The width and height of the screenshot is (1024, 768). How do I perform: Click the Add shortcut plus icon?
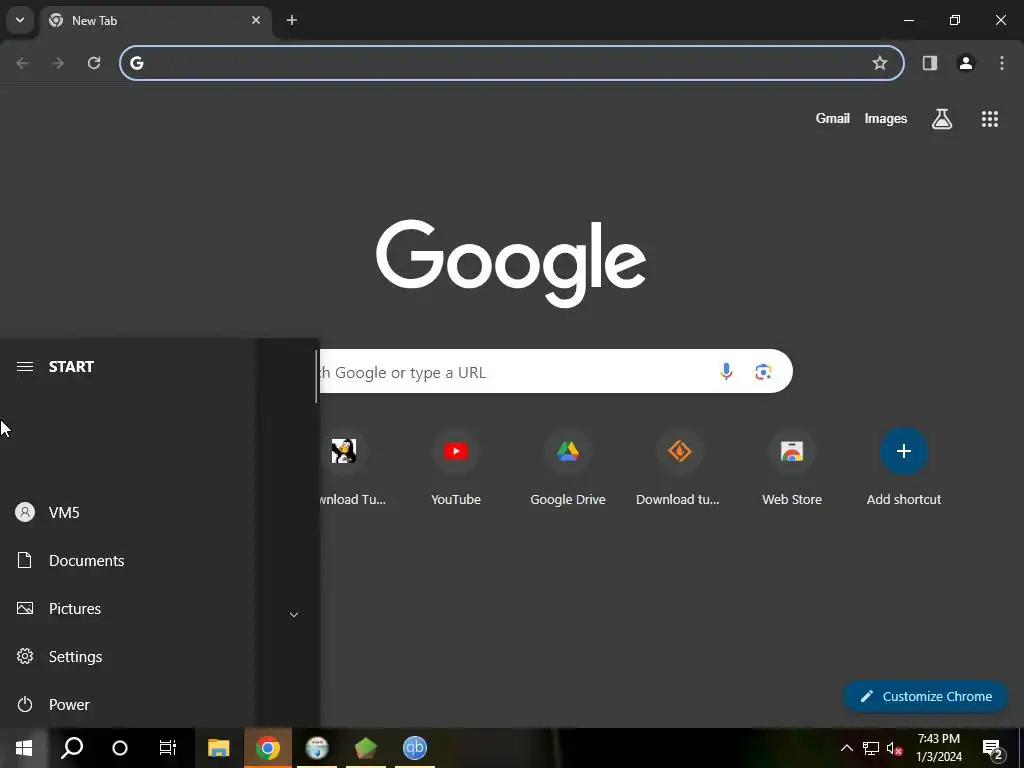click(x=904, y=451)
